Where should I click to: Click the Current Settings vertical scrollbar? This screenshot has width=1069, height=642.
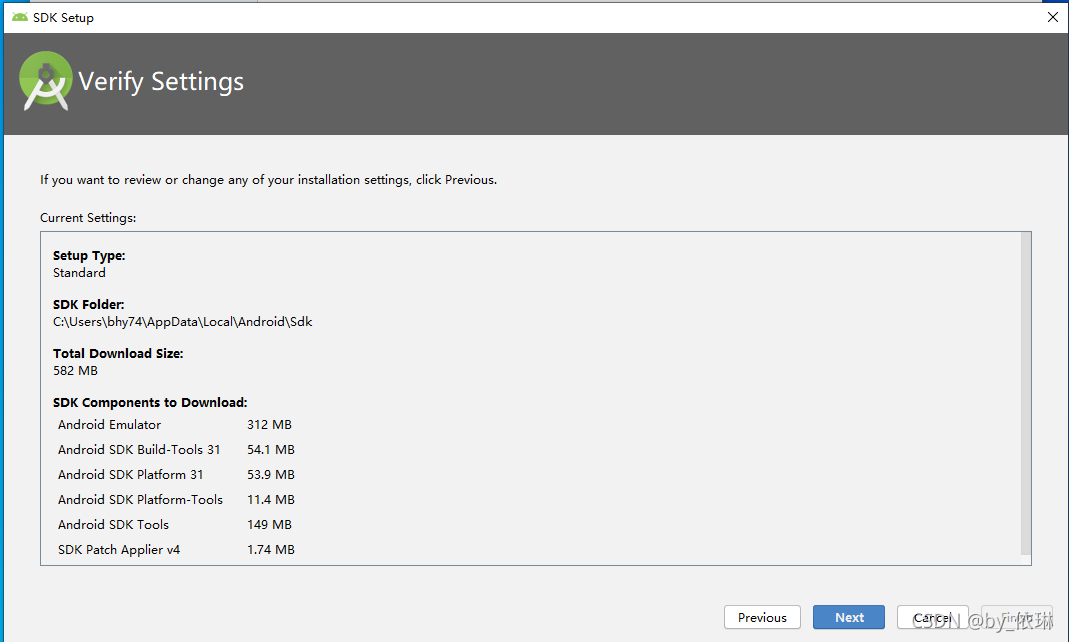(x=1025, y=395)
